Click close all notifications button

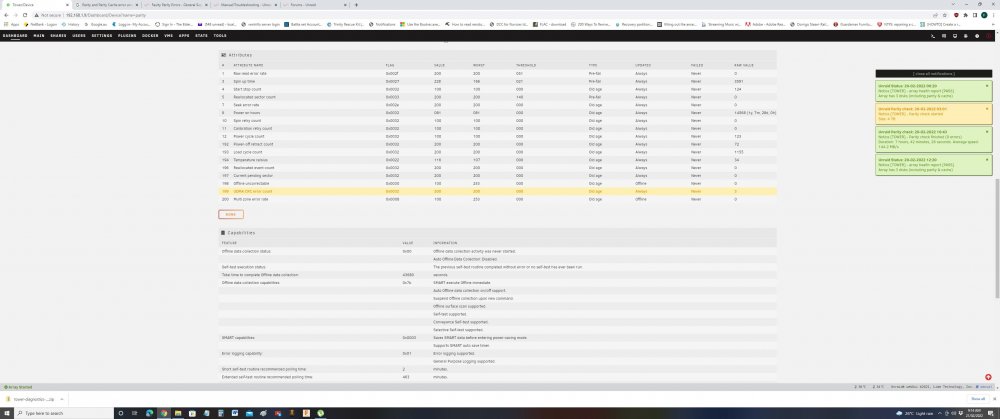tap(934, 74)
